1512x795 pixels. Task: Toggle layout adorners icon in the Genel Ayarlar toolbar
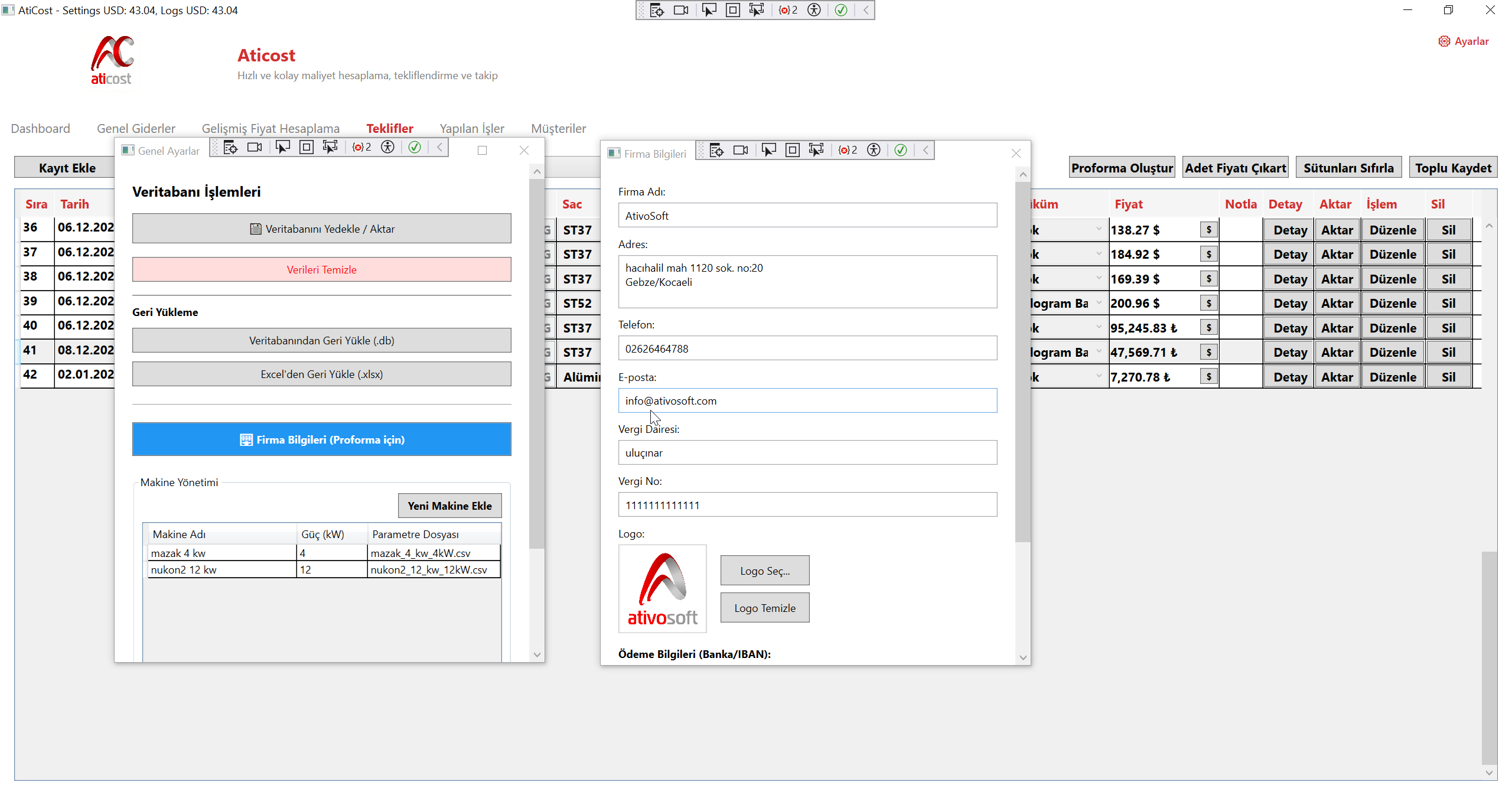(306, 147)
